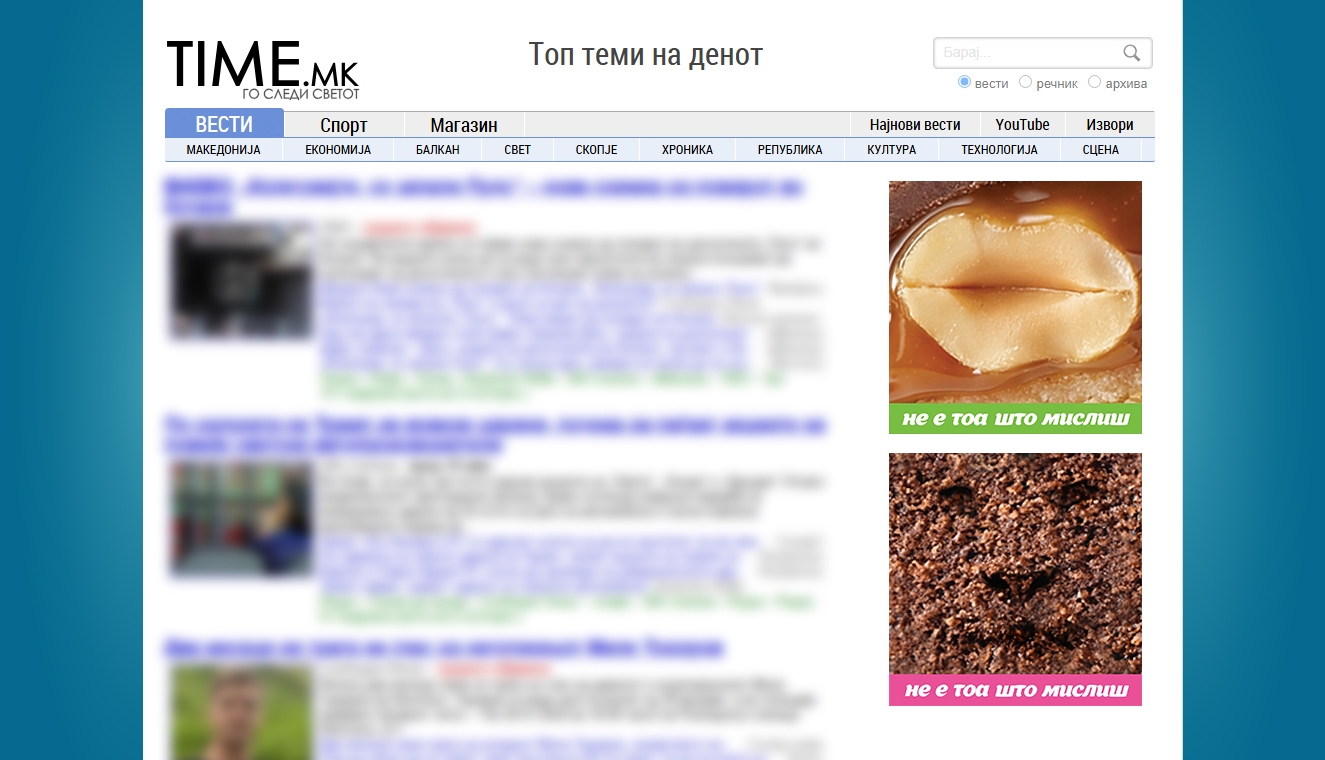The width and height of the screenshot is (1325, 760).
Task: Open the ХРОНИКА category
Action: tap(688, 150)
